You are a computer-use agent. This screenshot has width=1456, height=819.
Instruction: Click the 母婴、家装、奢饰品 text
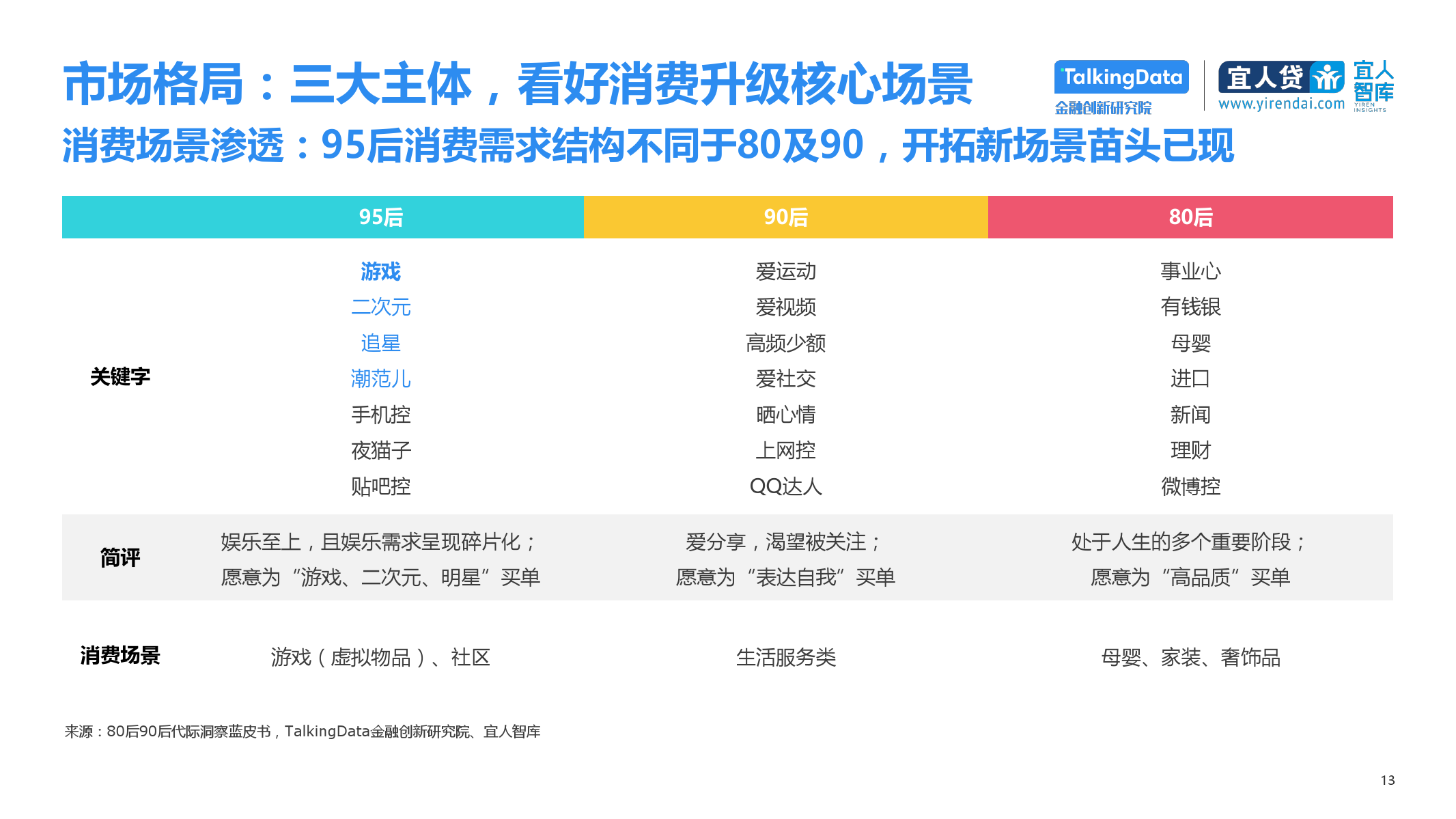tap(1190, 657)
